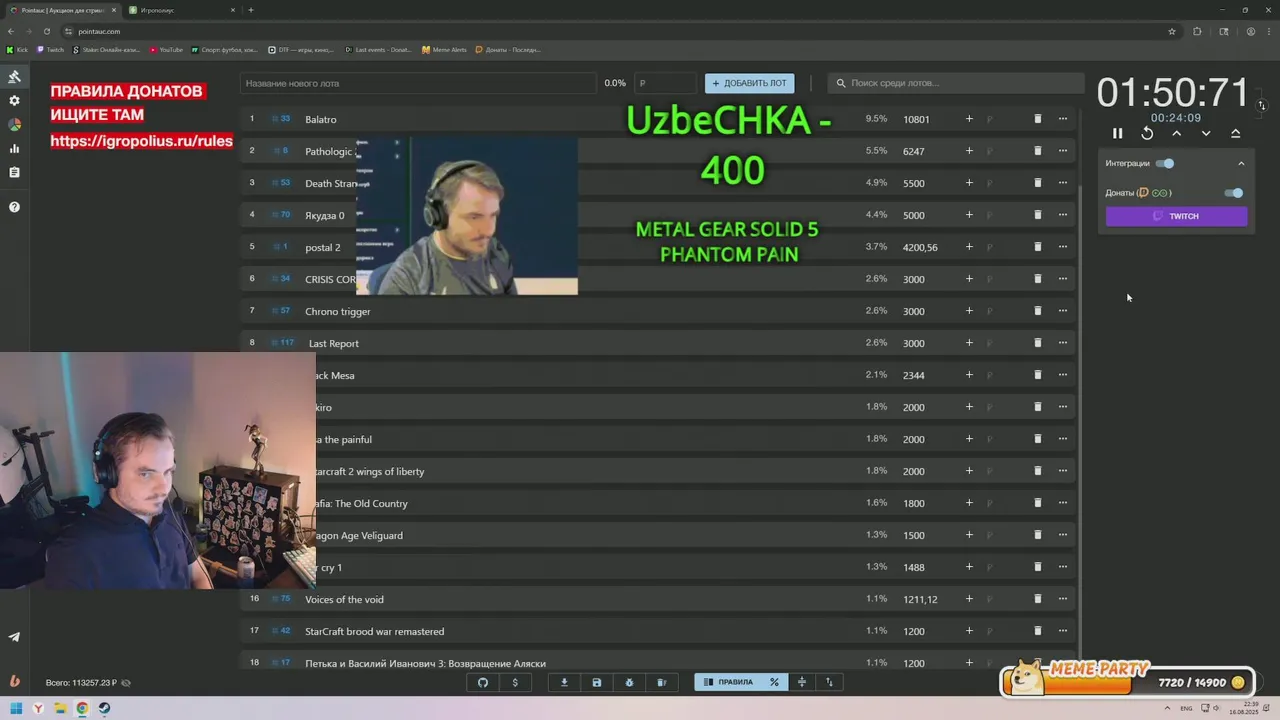
Task: Collapse the Интеграции panel
Action: tap(1242, 163)
